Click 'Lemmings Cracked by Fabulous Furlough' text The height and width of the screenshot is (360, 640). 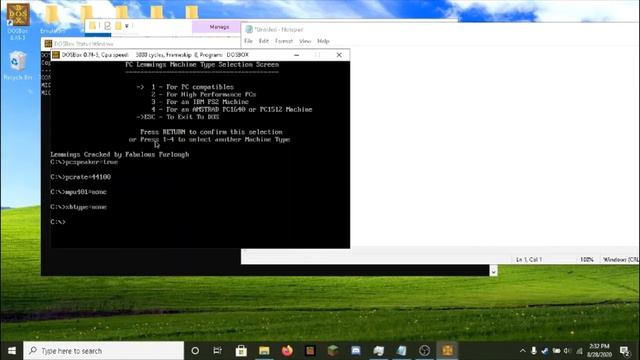(120, 155)
